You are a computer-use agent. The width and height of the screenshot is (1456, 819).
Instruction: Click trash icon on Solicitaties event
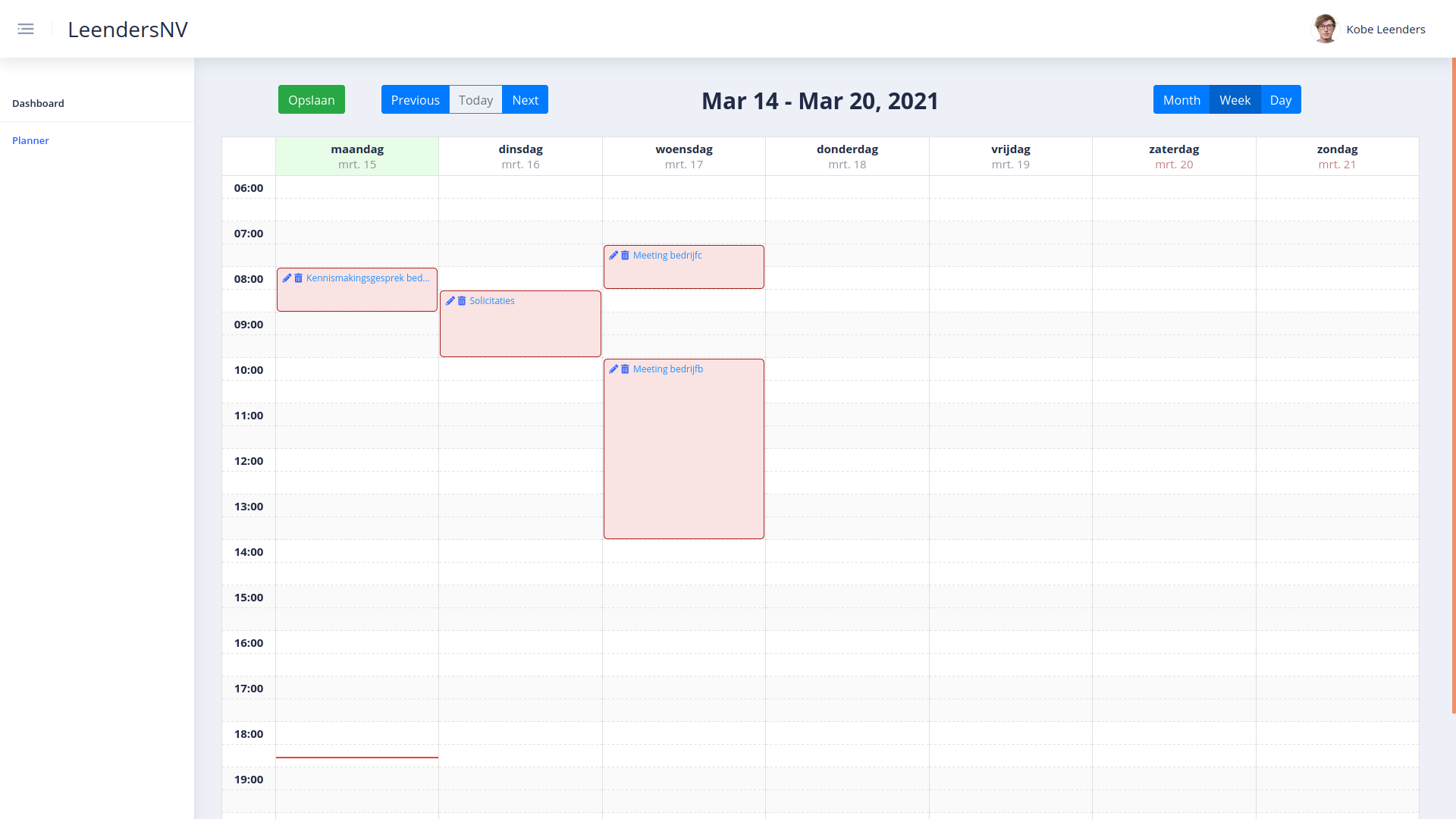462,301
